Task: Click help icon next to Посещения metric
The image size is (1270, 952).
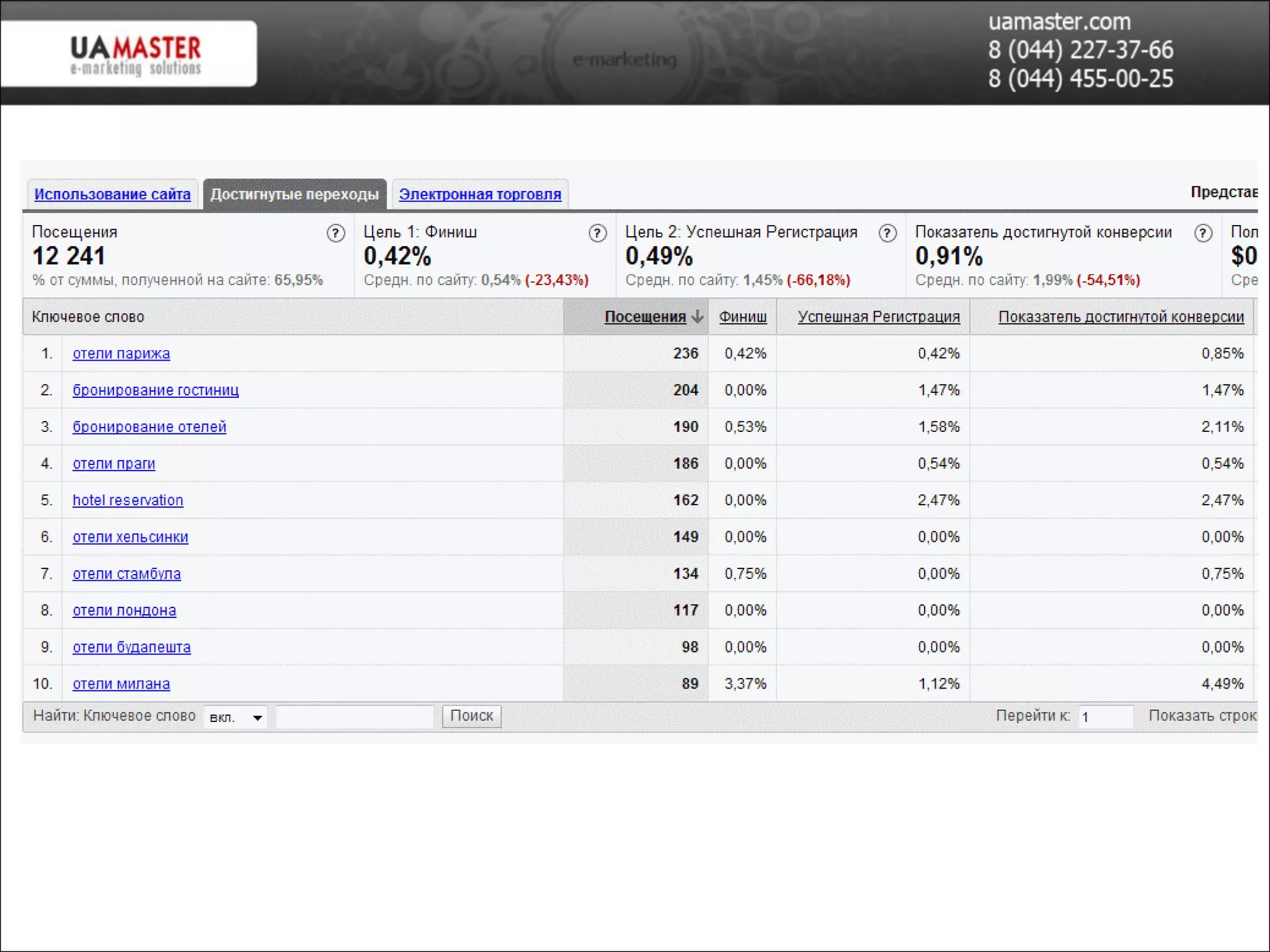Action: (335, 233)
